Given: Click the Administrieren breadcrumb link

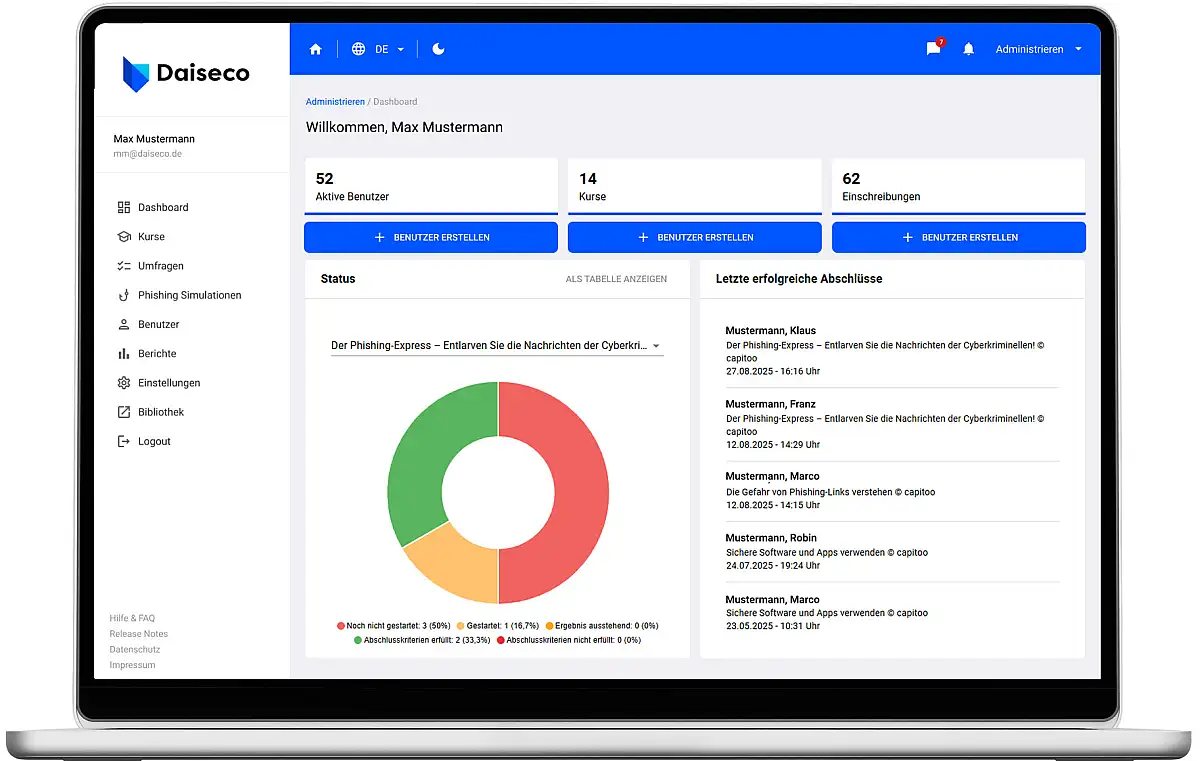Looking at the screenshot, I should (335, 102).
